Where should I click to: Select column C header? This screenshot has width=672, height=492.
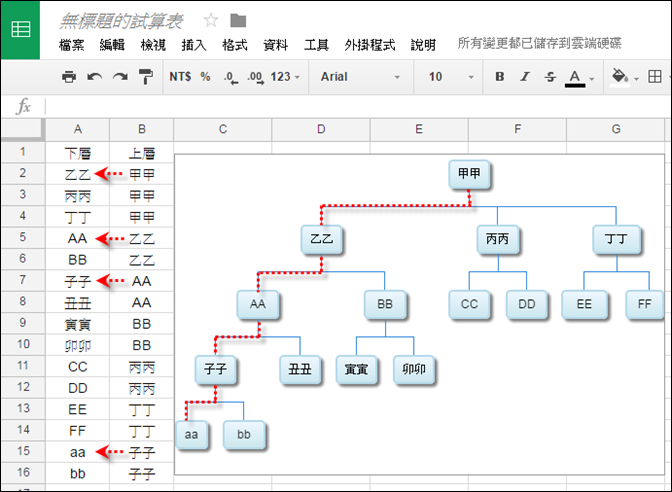point(223,129)
